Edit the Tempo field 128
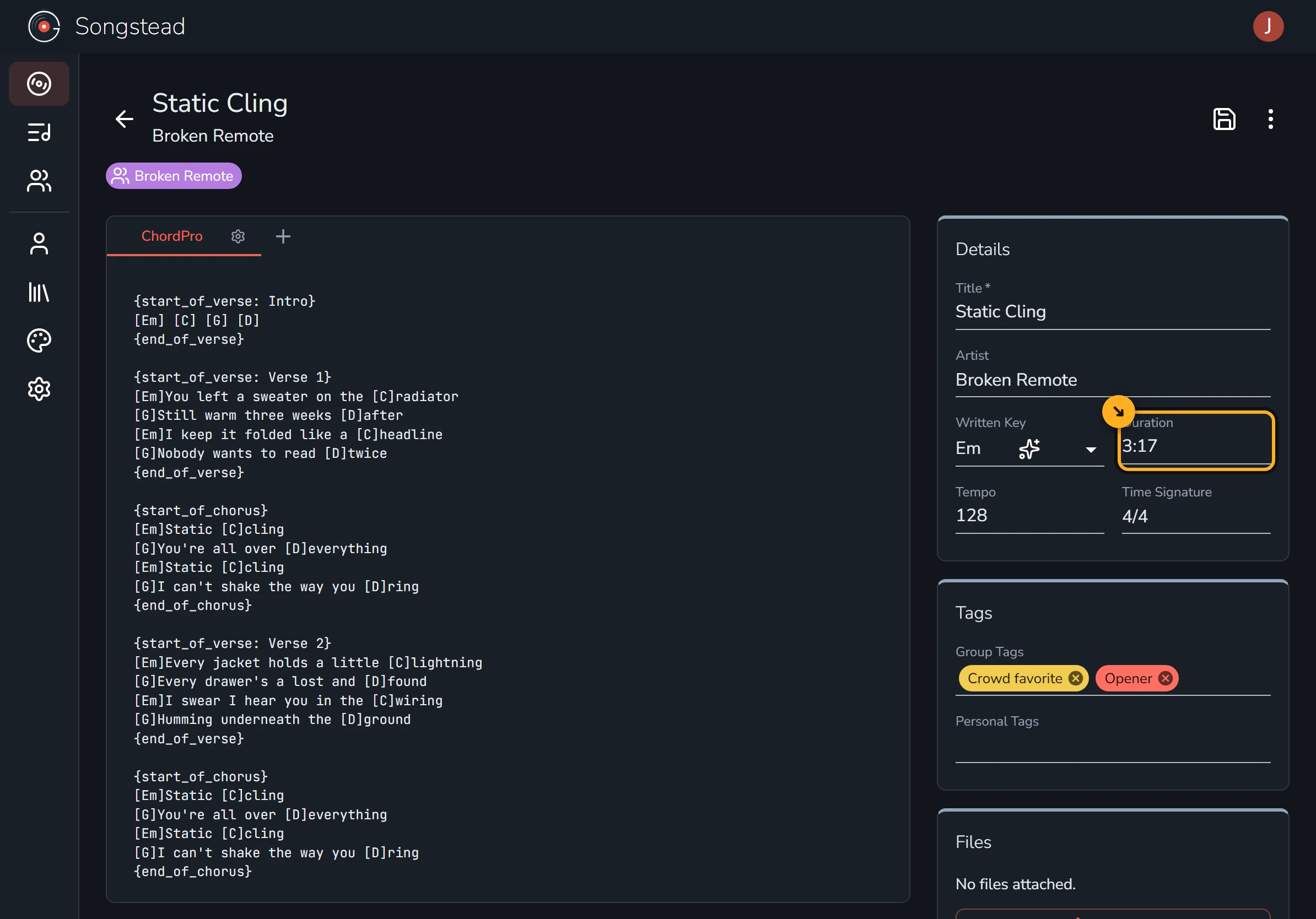Screen dimensions: 1316x919 (x=1029, y=516)
